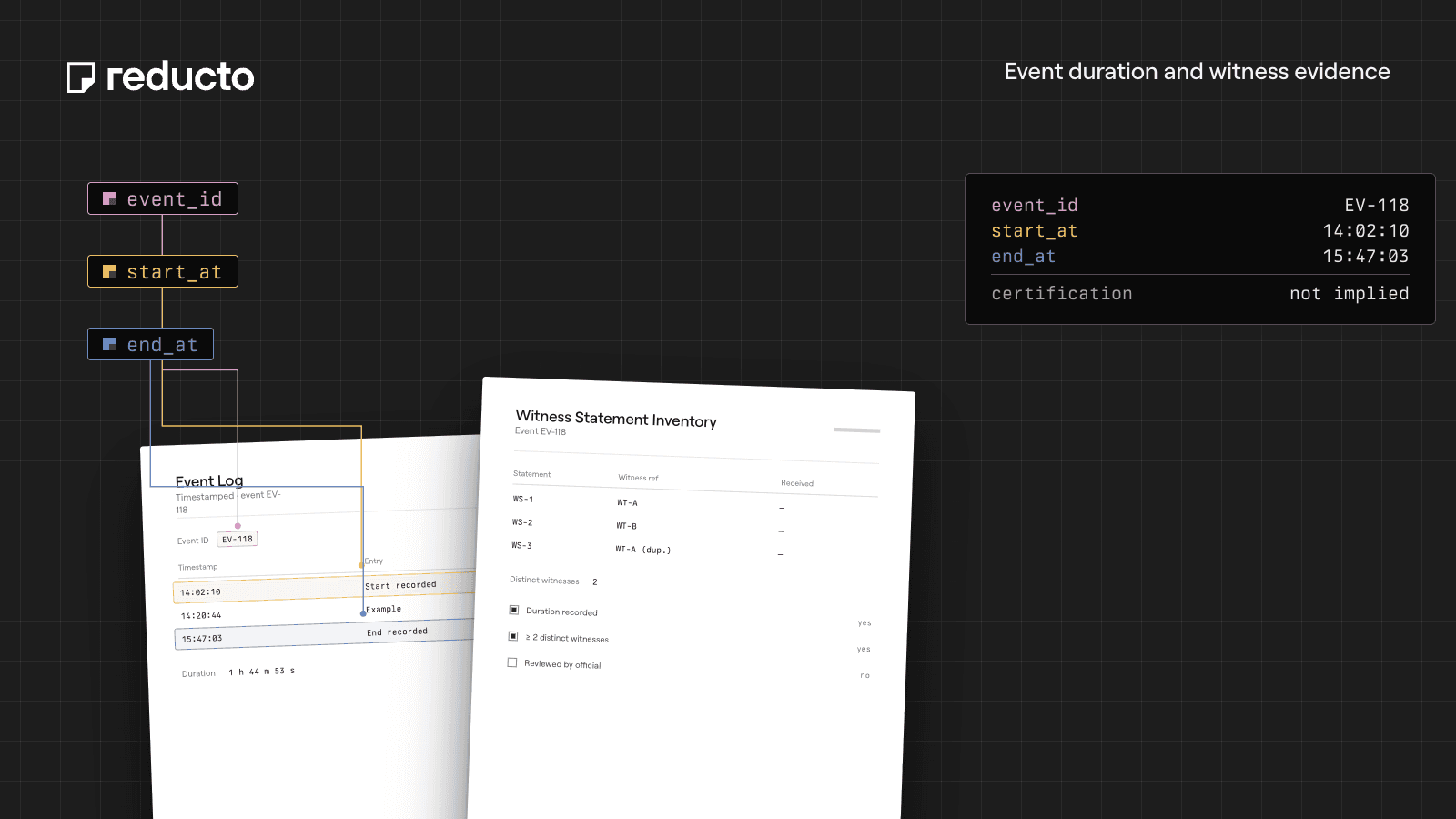Click the 'no' value for Reviewed by official
The image size is (1456, 819).
864,675
